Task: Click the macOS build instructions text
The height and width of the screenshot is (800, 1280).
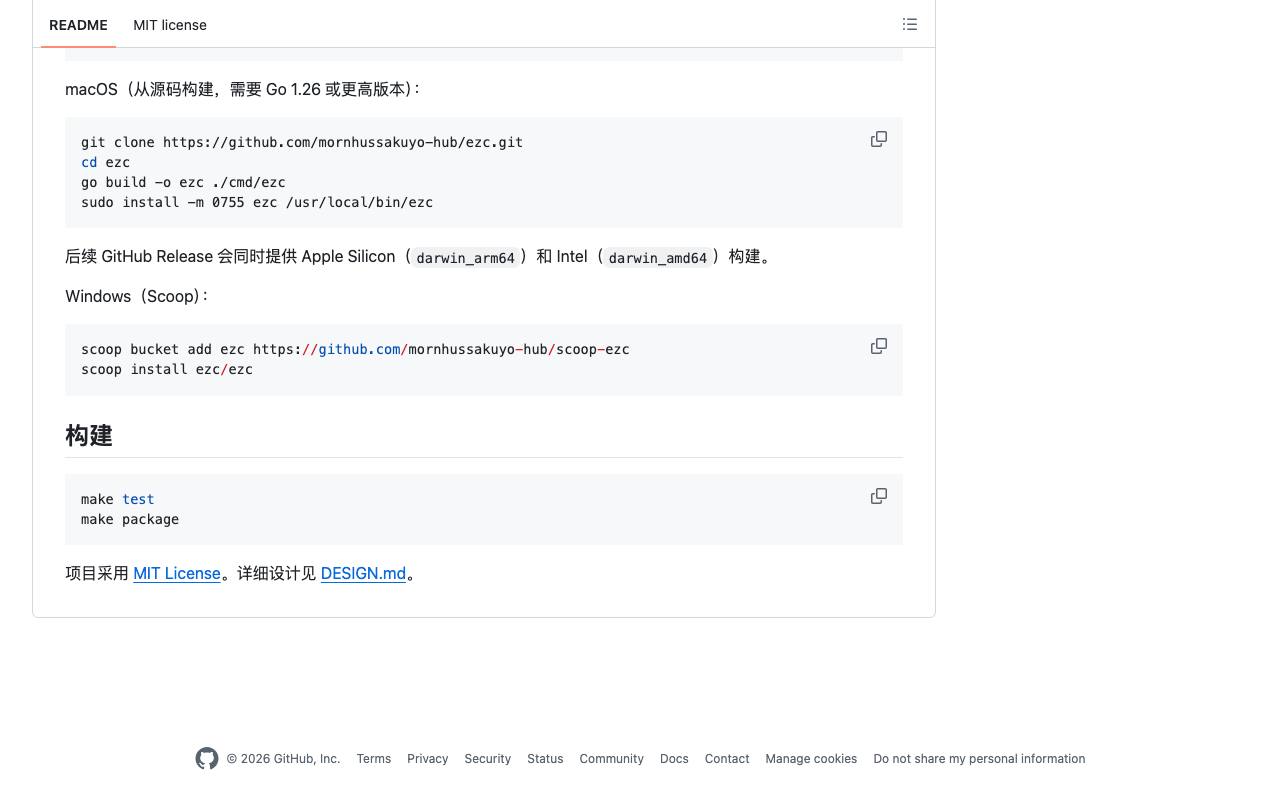Action: (x=243, y=89)
